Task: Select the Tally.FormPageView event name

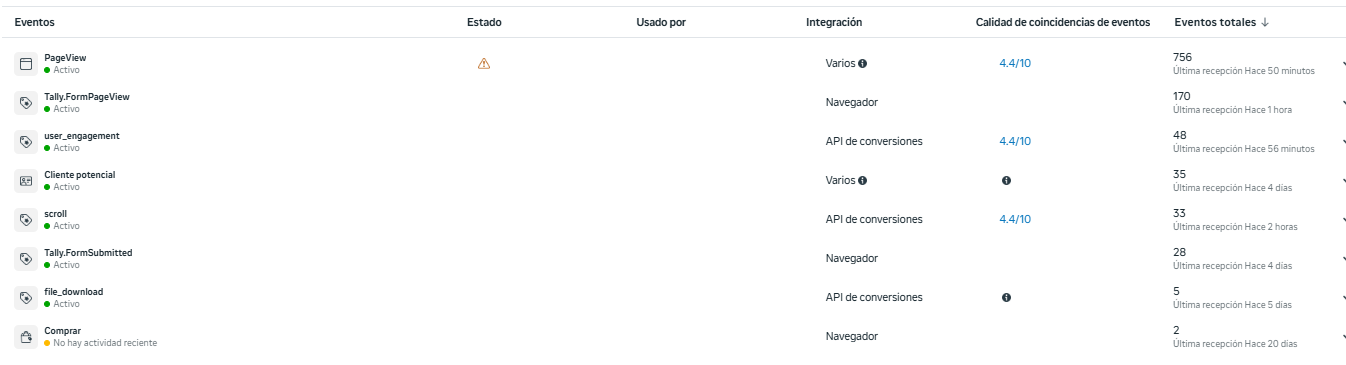Action: 87,97
